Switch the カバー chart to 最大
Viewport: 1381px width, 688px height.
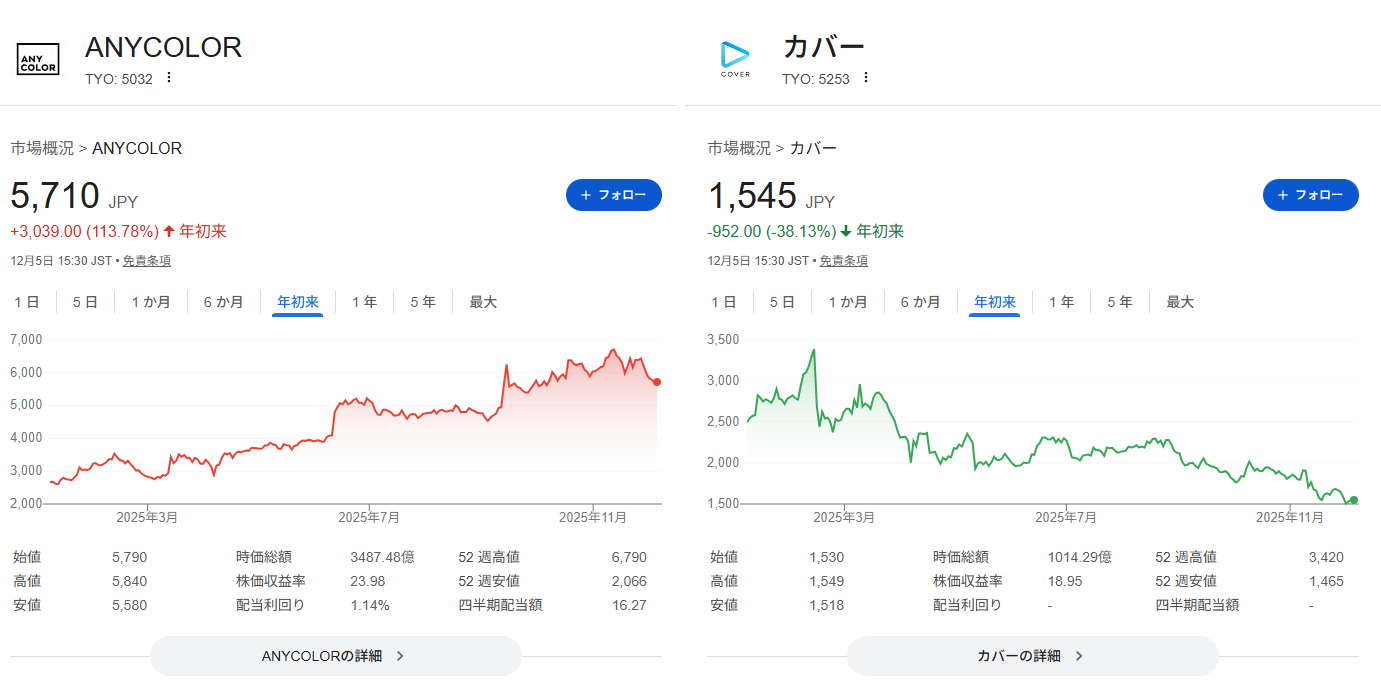pyautogui.click(x=1180, y=302)
